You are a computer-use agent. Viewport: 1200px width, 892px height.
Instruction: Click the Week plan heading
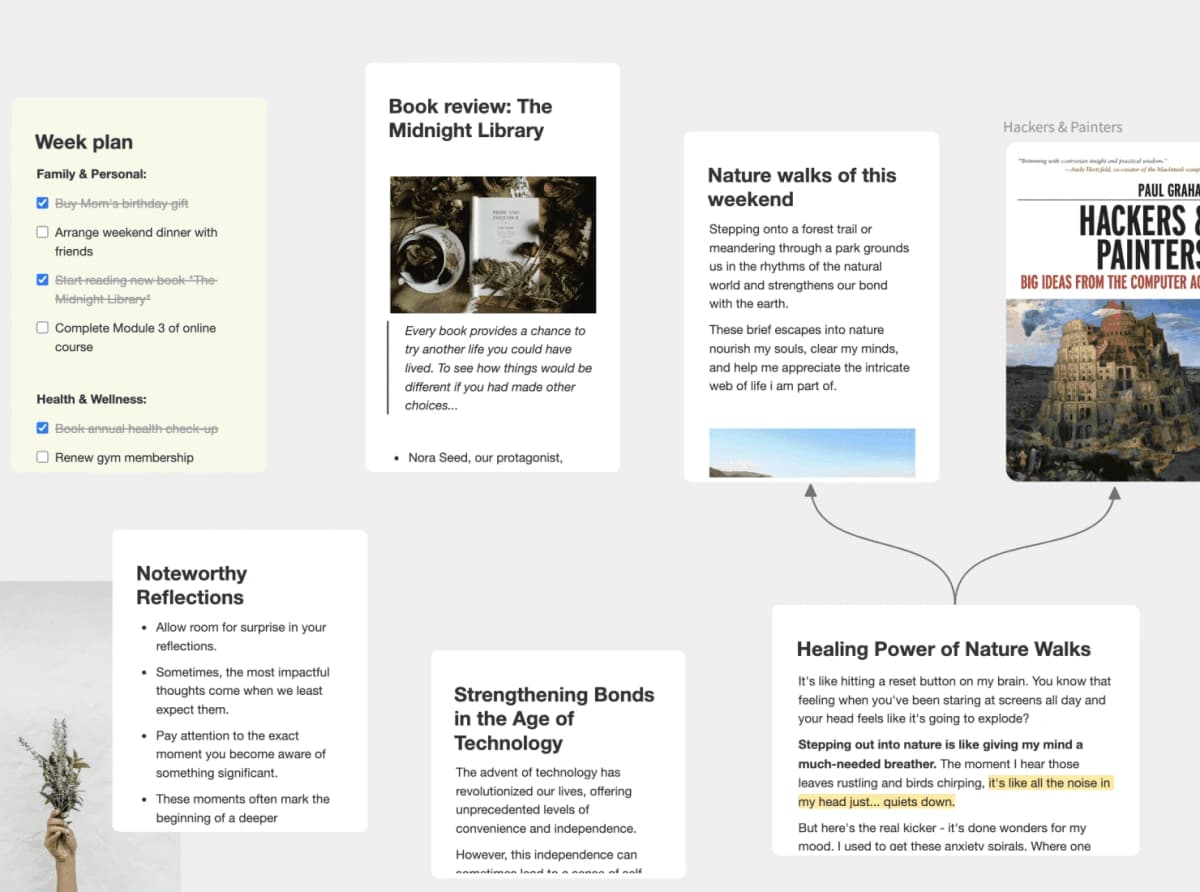point(84,142)
